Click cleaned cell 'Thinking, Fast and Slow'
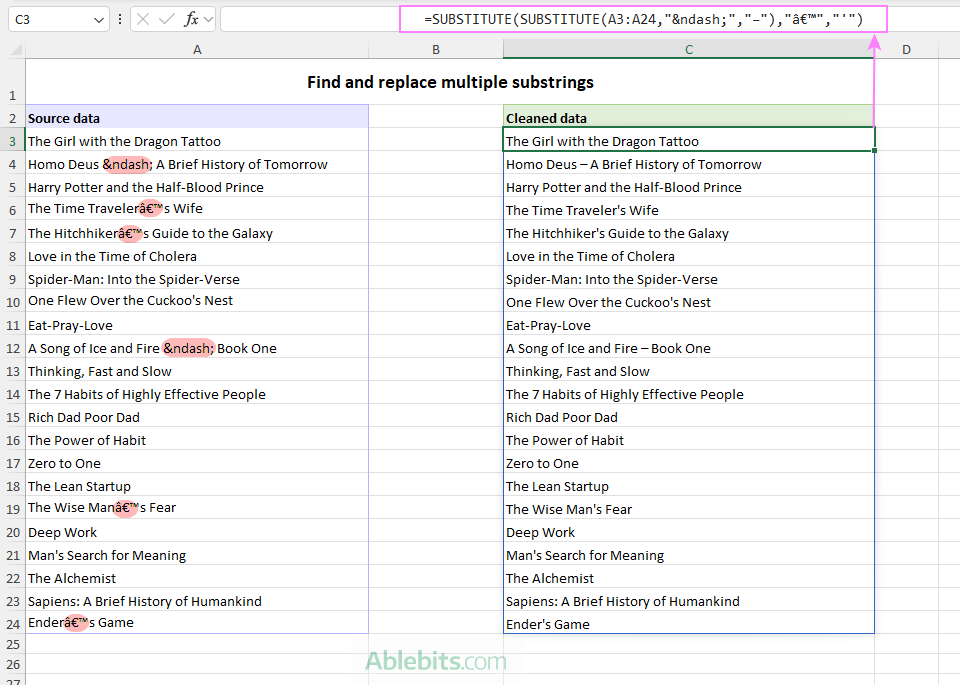Viewport: 960px width, 685px height. pyautogui.click(x=689, y=370)
